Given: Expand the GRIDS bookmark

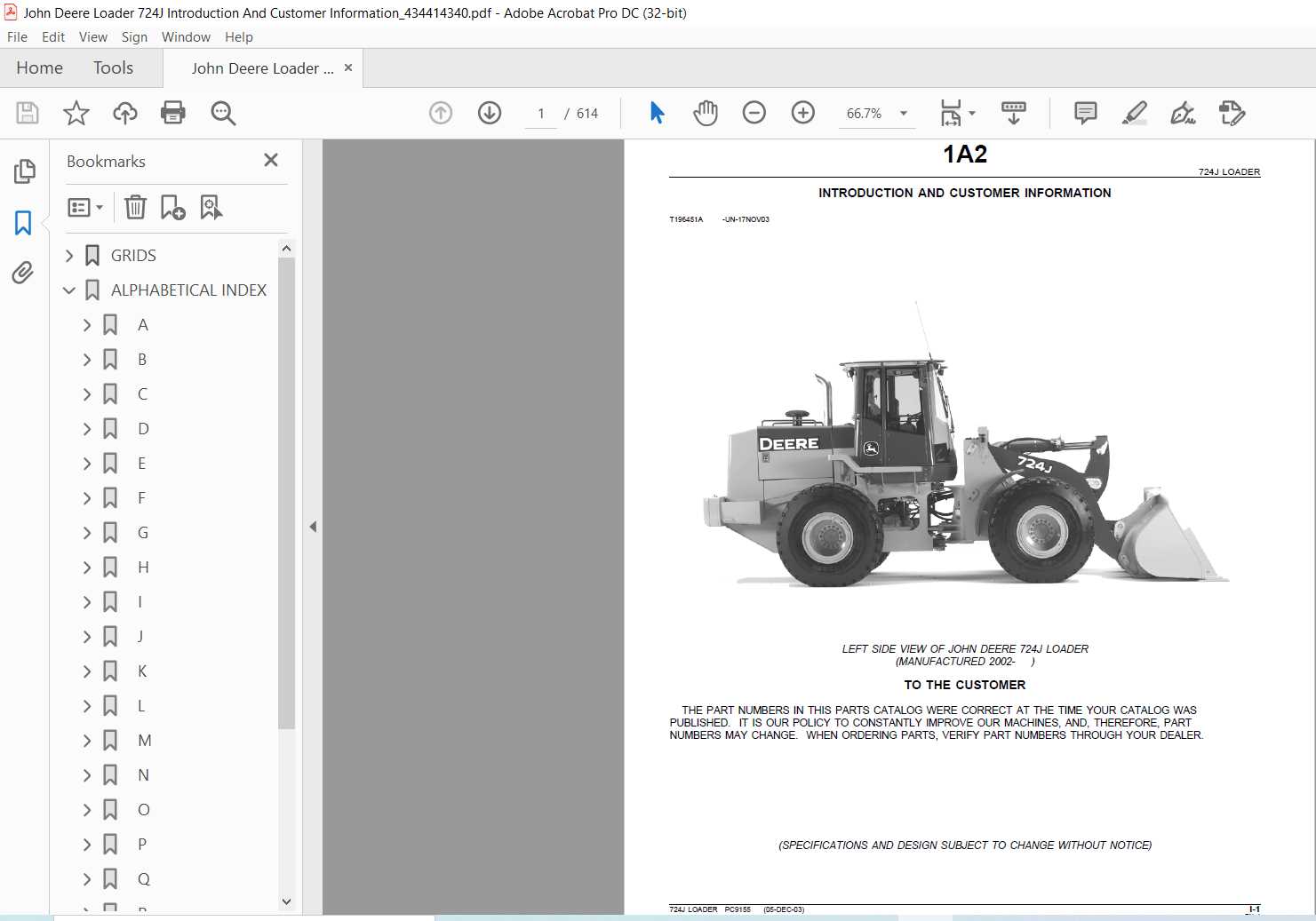Looking at the screenshot, I should pos(69,256).
